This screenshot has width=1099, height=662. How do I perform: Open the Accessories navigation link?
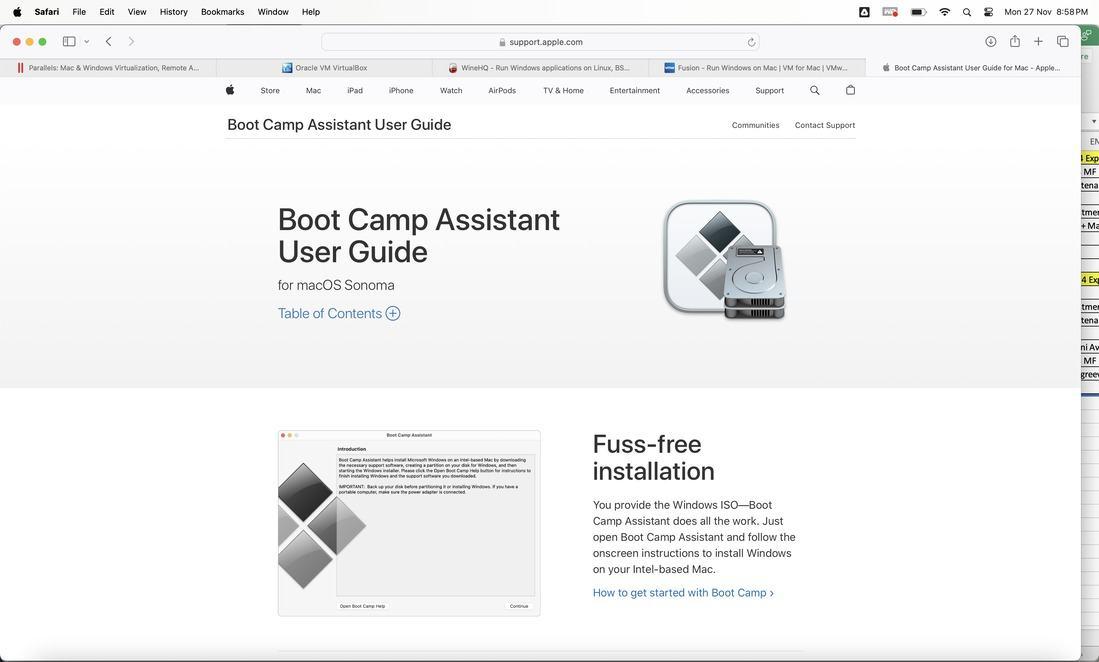707,90
